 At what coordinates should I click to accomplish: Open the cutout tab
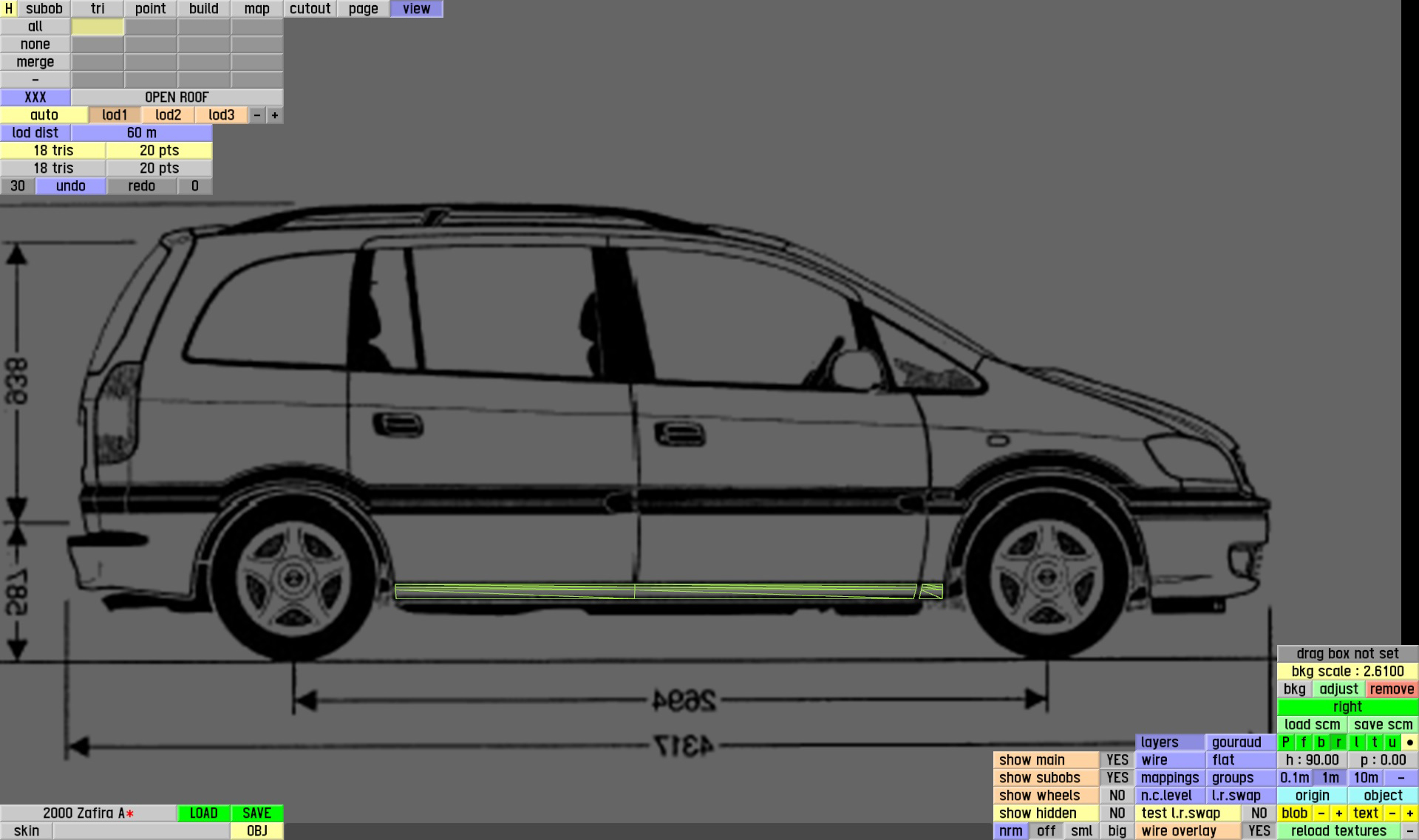pos(310,9)
